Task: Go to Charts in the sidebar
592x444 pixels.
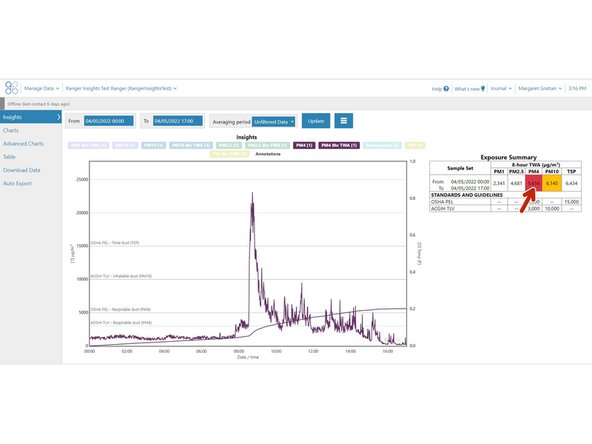Action: [x=11, y=130]
